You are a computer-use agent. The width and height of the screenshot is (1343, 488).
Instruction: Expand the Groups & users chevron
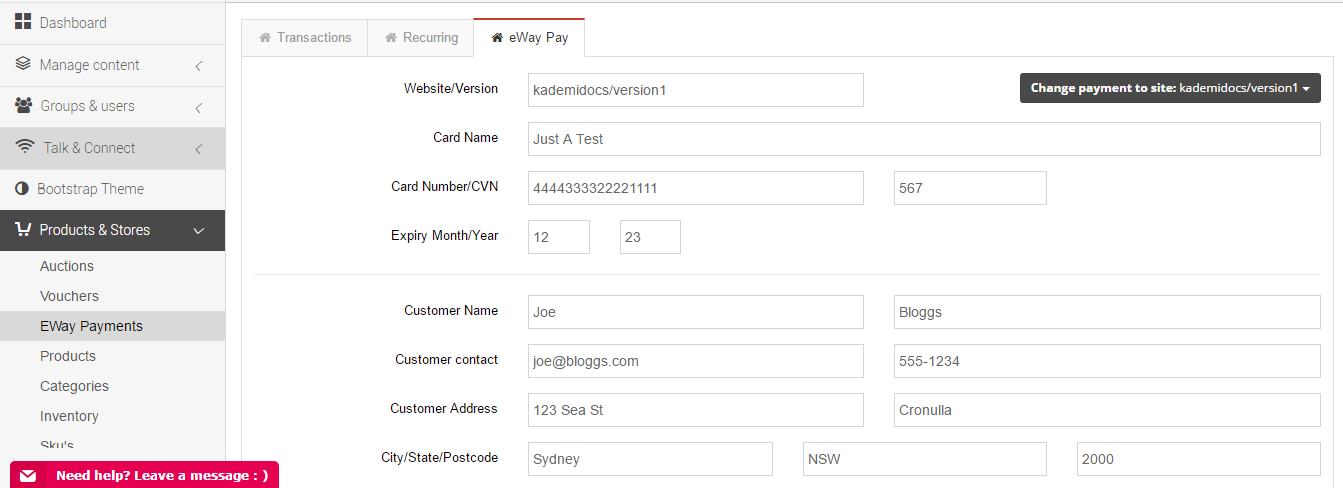point(199,107)
